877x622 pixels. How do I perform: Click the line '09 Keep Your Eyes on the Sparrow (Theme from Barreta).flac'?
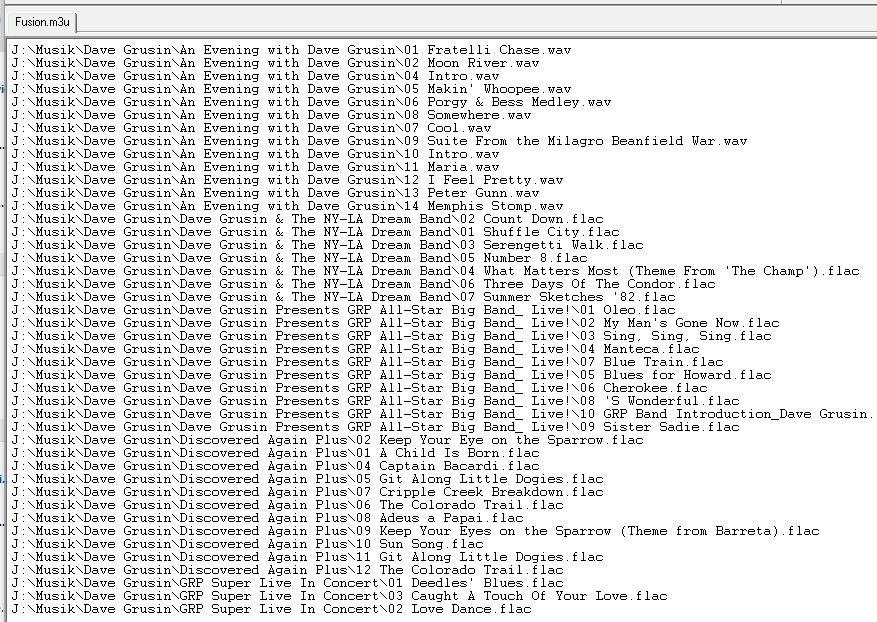click(x=415, y=531)
